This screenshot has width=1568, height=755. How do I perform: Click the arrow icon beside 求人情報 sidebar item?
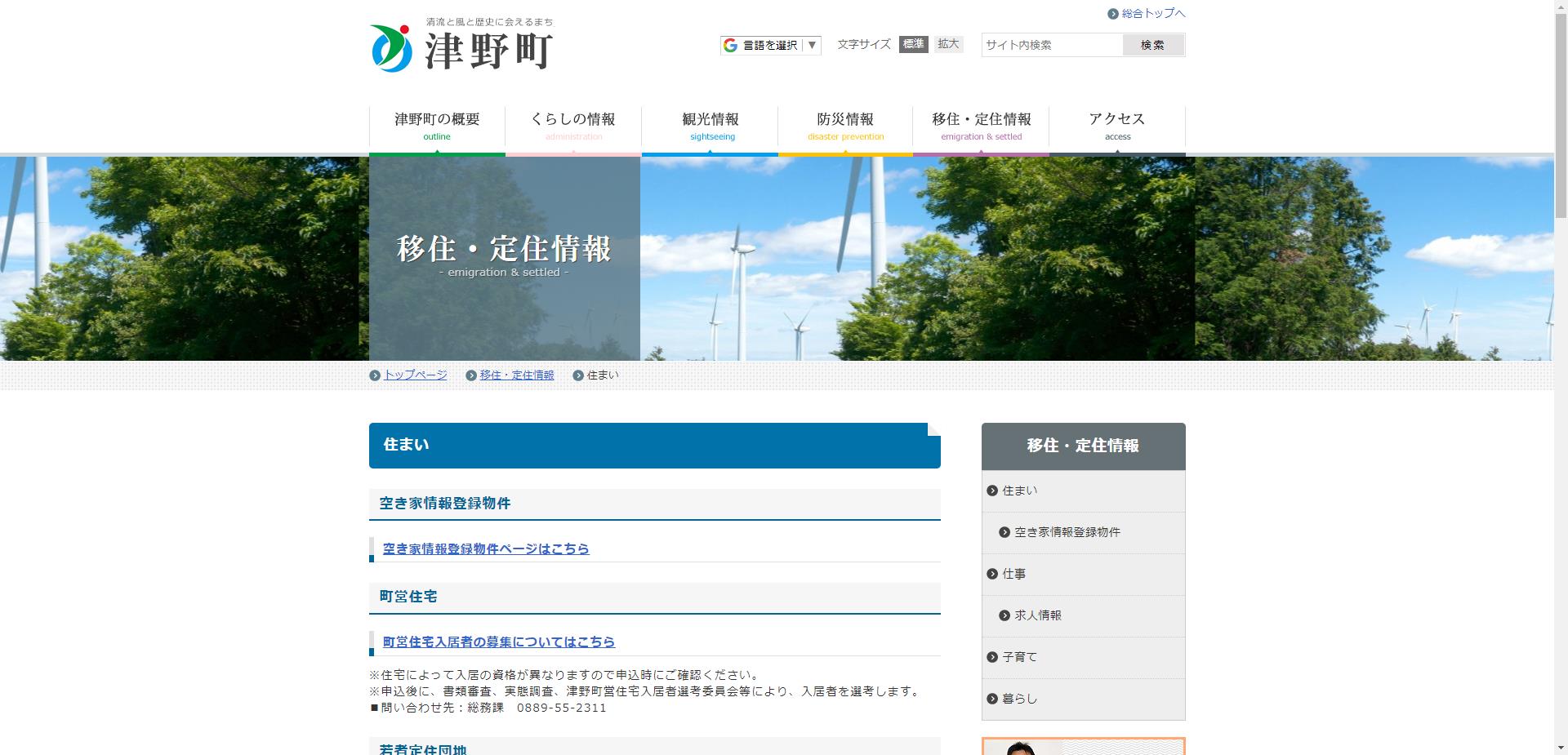point(1004,615)
